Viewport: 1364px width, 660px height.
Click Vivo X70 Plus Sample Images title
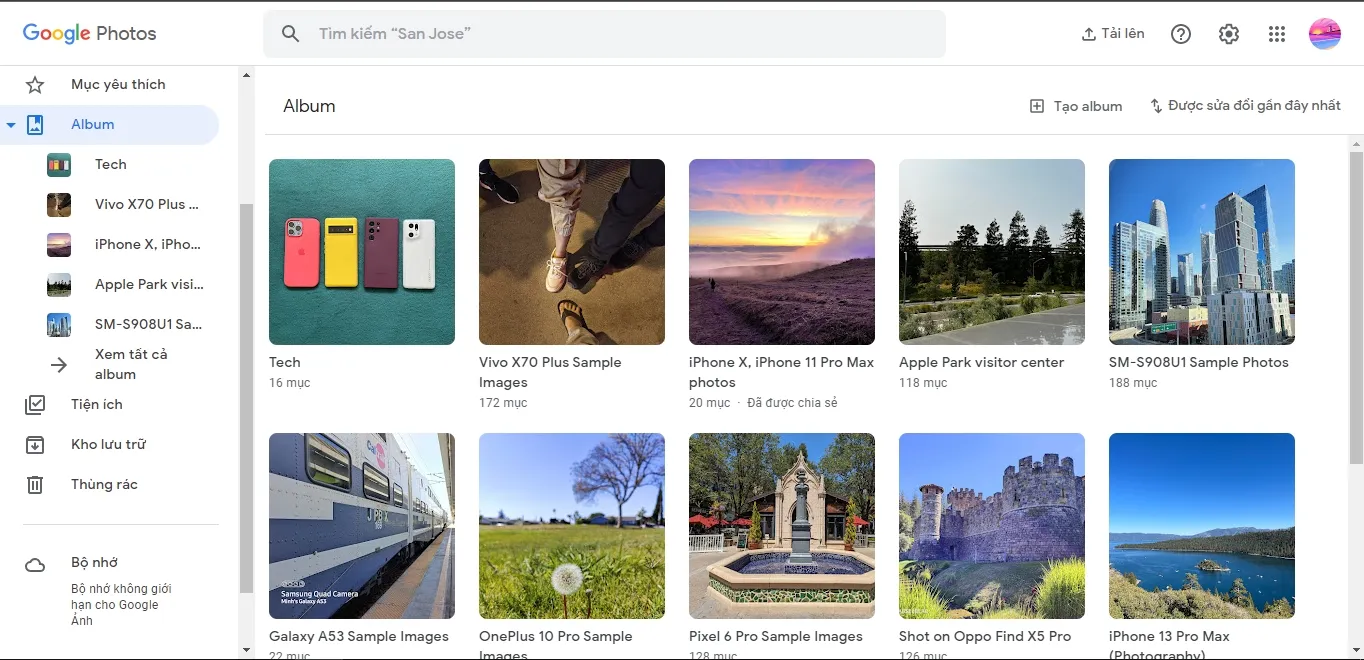click(x=550, y=372)
